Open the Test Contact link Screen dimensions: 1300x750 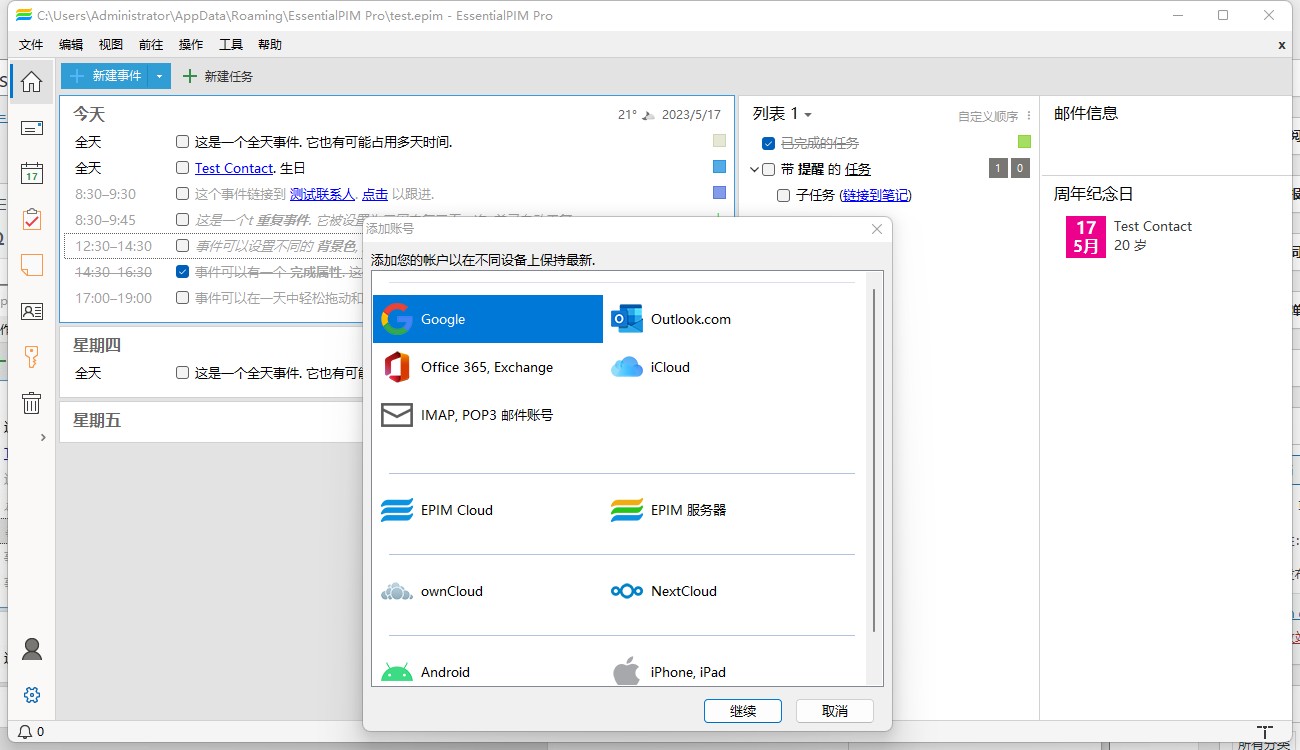[234, 168]
